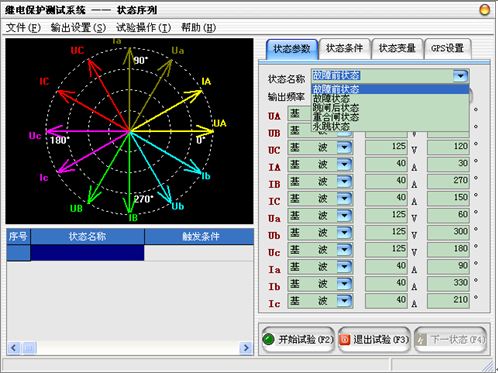Click the orange round button in title bar
498x373 pixels.
pos(485,10)
